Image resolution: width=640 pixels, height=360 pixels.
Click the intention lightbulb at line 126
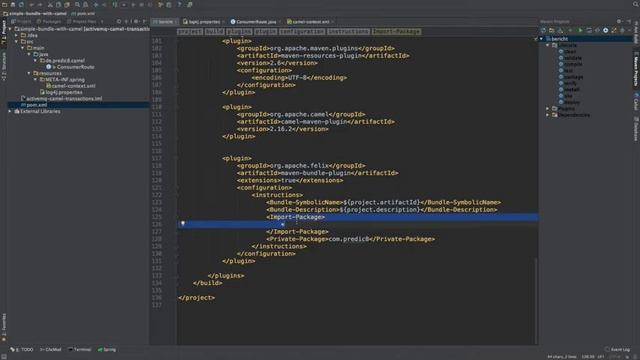click(x=183, y=223)
